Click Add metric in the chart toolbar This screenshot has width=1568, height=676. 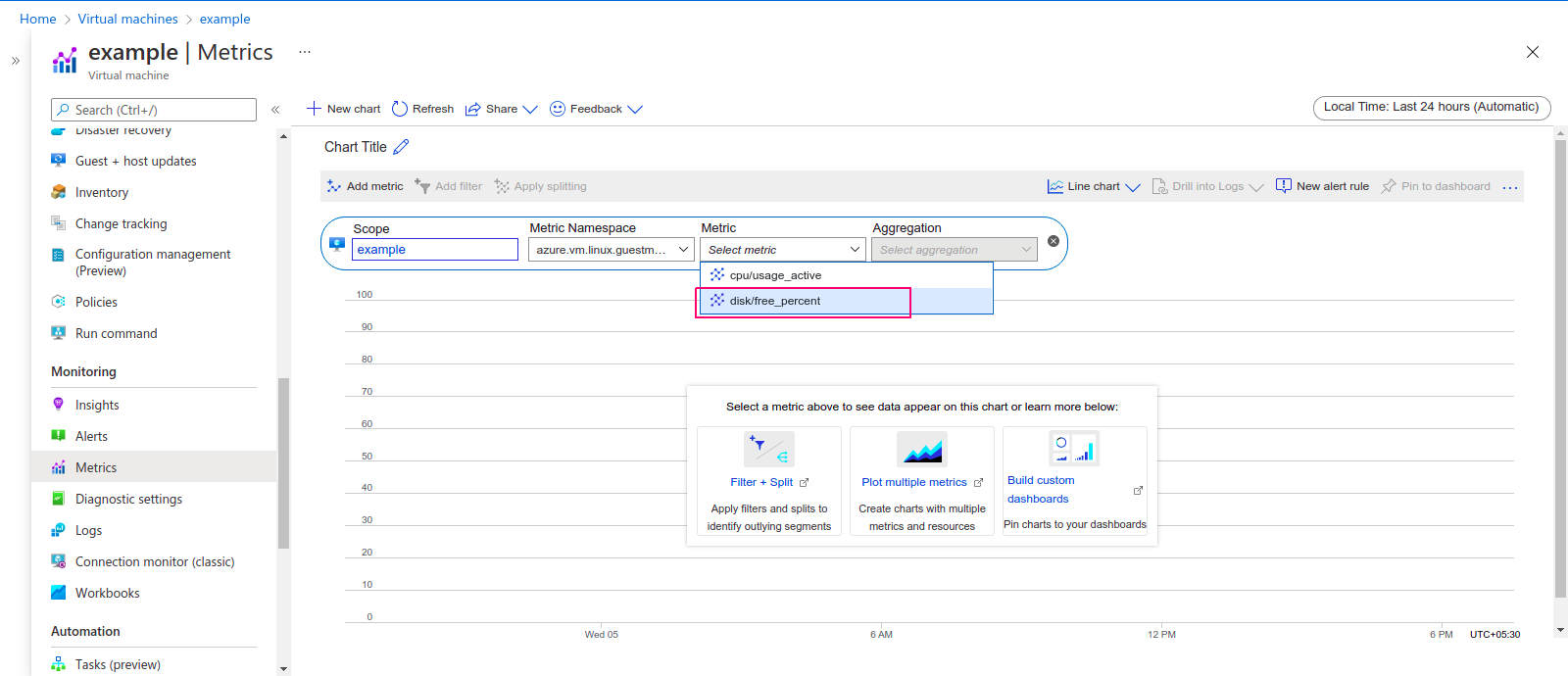pos(365,186)
